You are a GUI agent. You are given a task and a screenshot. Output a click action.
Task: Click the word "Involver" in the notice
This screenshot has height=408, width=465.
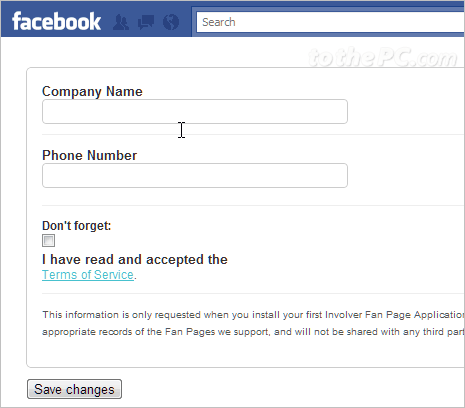click(343, 315)
